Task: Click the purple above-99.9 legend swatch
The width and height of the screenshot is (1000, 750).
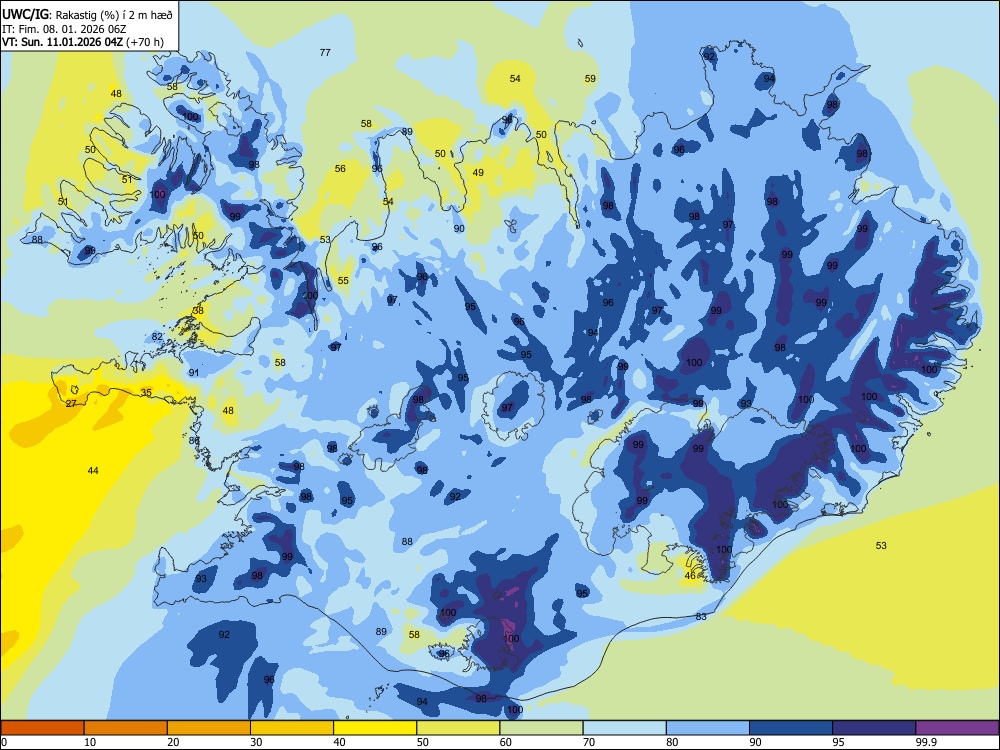Action: tap(957, 728)
